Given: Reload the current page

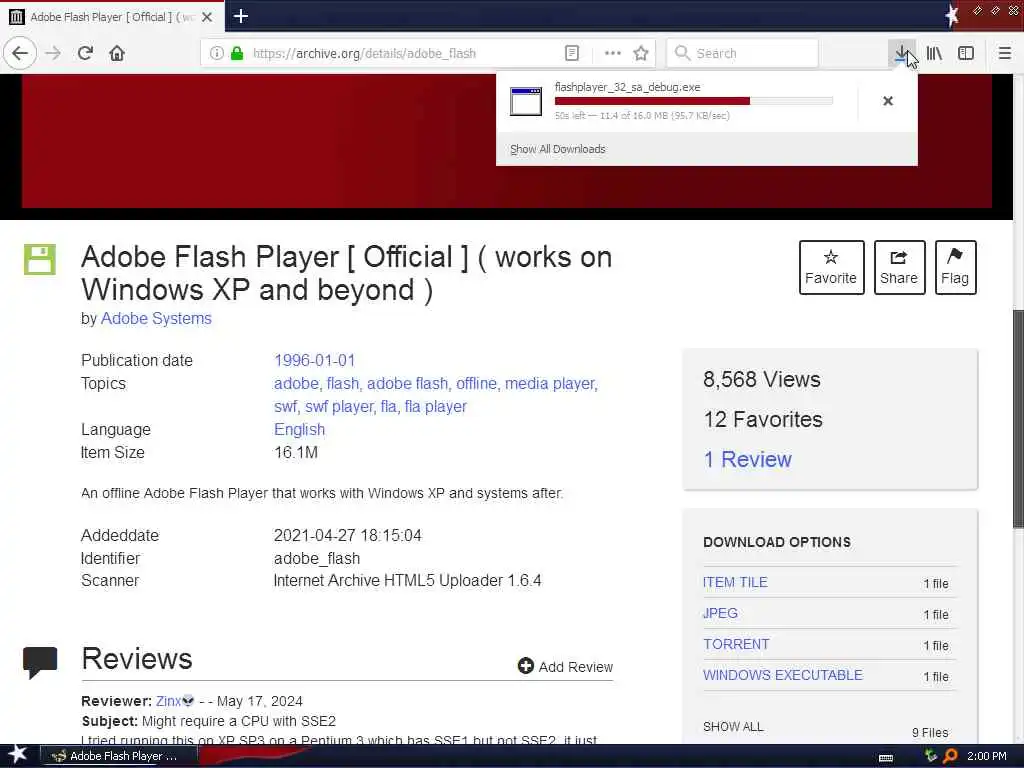Looking at the screenshot, I should [86, 53].
